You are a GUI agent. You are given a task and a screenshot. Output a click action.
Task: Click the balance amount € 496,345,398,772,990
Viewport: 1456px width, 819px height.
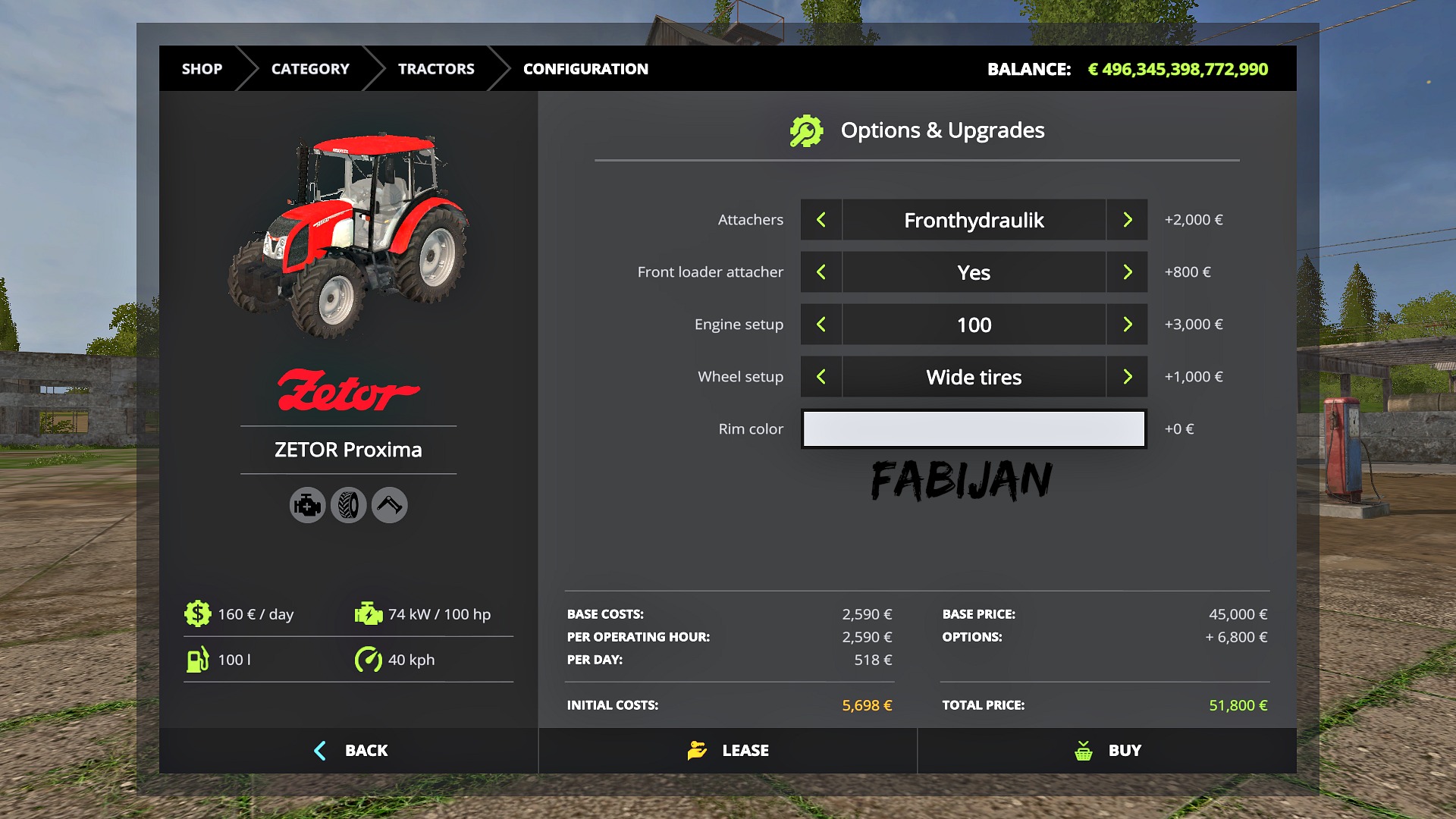coord(1178,69)
